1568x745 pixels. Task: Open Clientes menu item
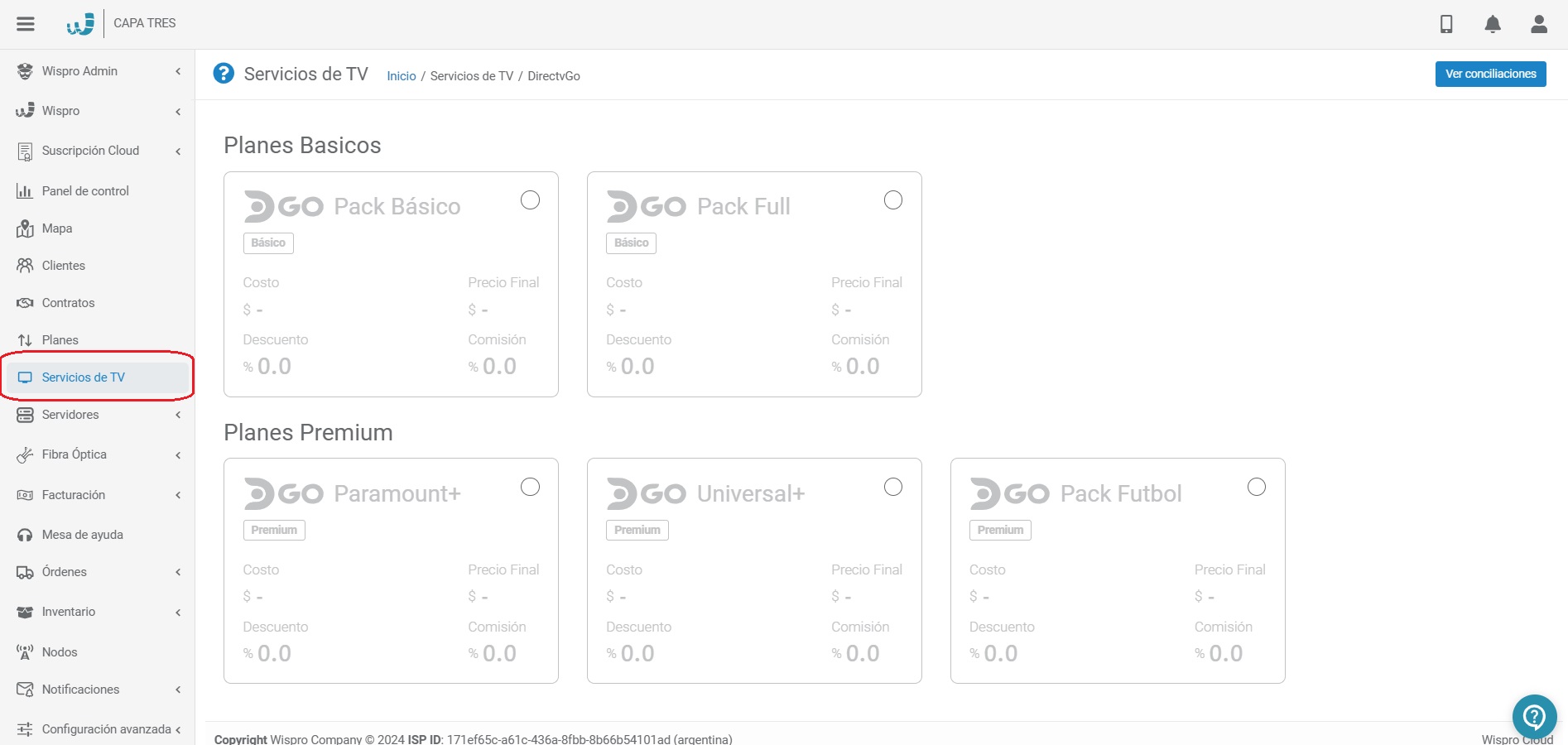[x=98, y=266]
